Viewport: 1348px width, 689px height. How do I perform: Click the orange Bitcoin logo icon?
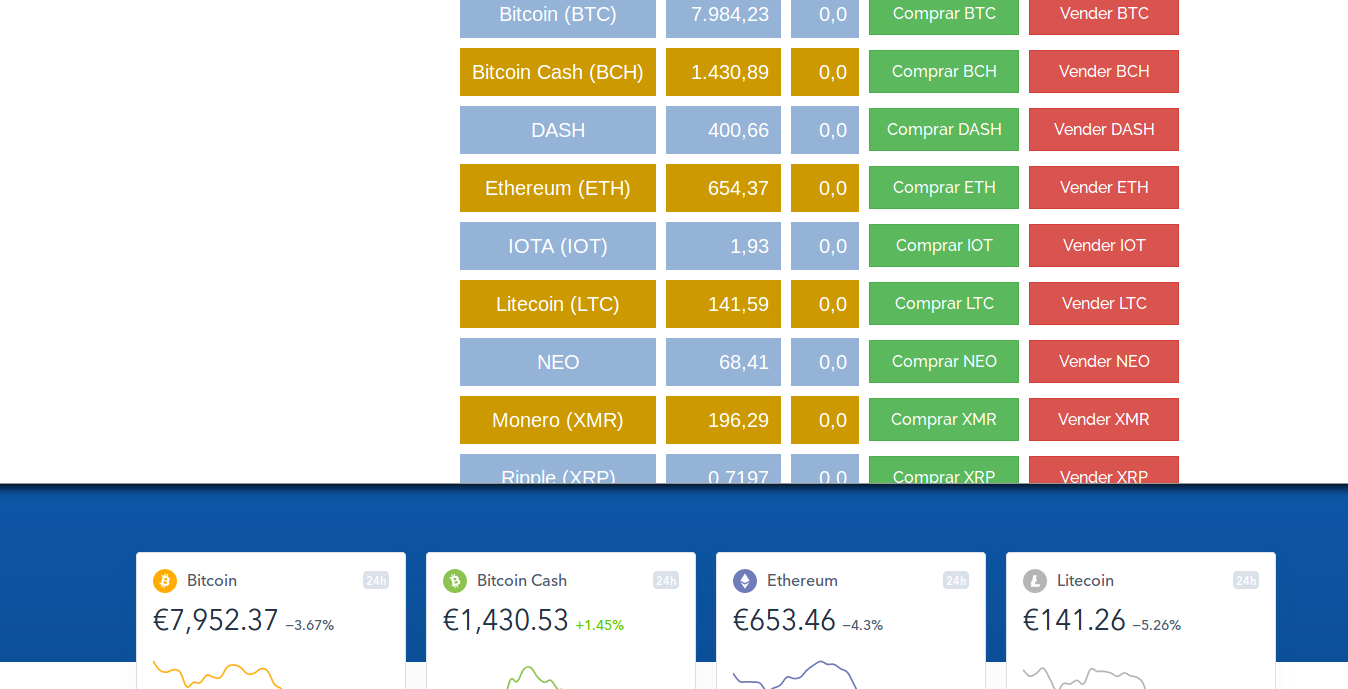click(165, 581)
